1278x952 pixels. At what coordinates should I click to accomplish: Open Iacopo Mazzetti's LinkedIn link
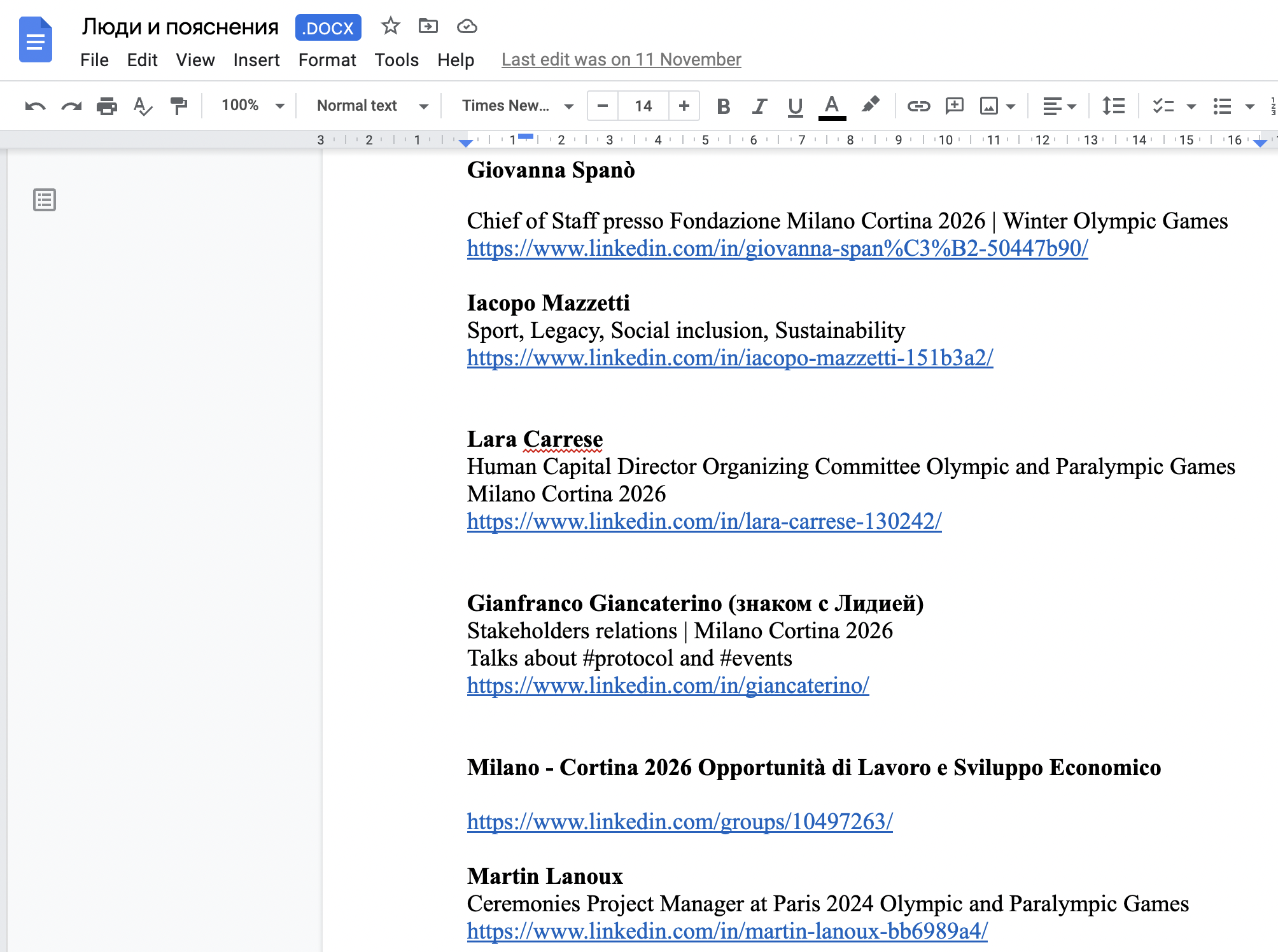pyautogui.click(x=730, y=358)
